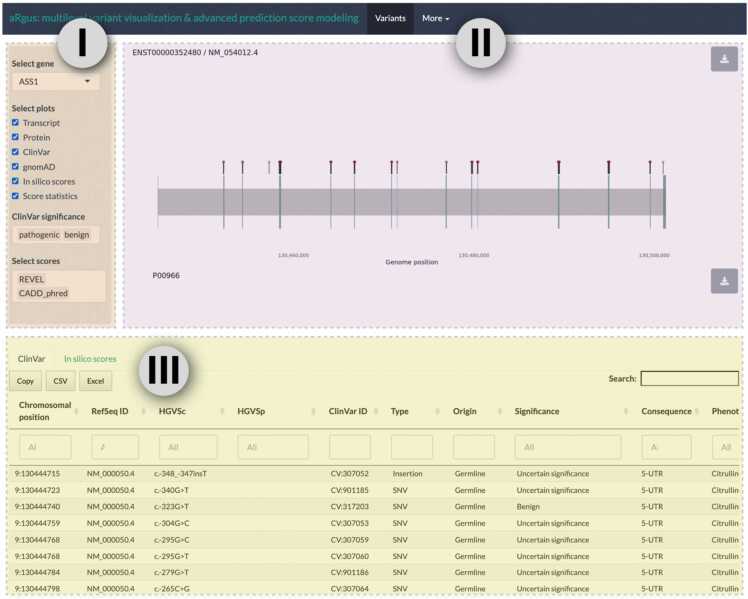Image resolution: width=748 pixels, height=599 pixels.
Task: Click the table Search input field
Action: click(x=689, y=379)
